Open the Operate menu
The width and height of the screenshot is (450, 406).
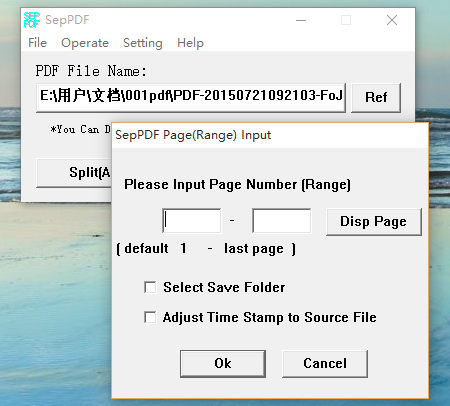85,43
